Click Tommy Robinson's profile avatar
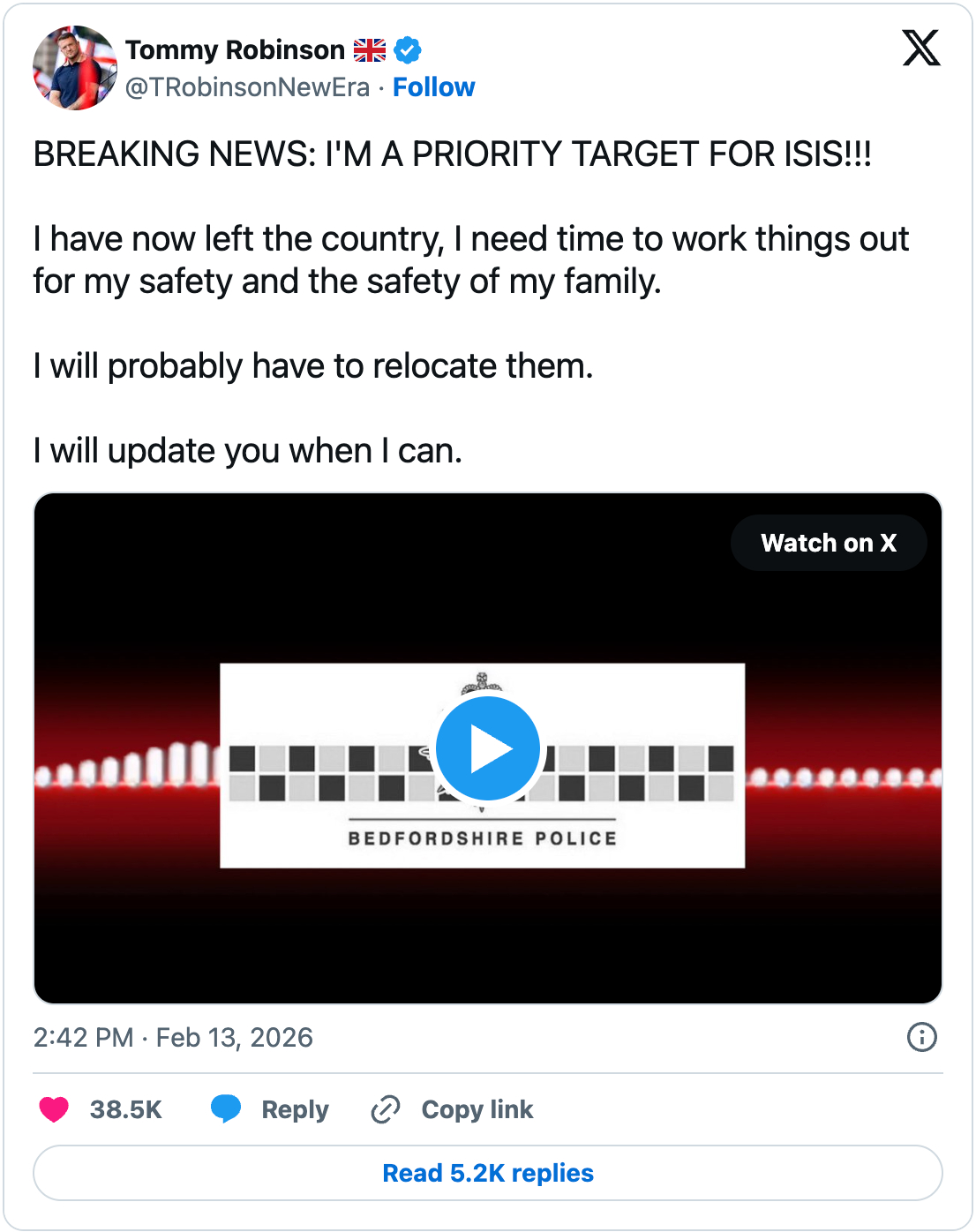 point(74,68)
